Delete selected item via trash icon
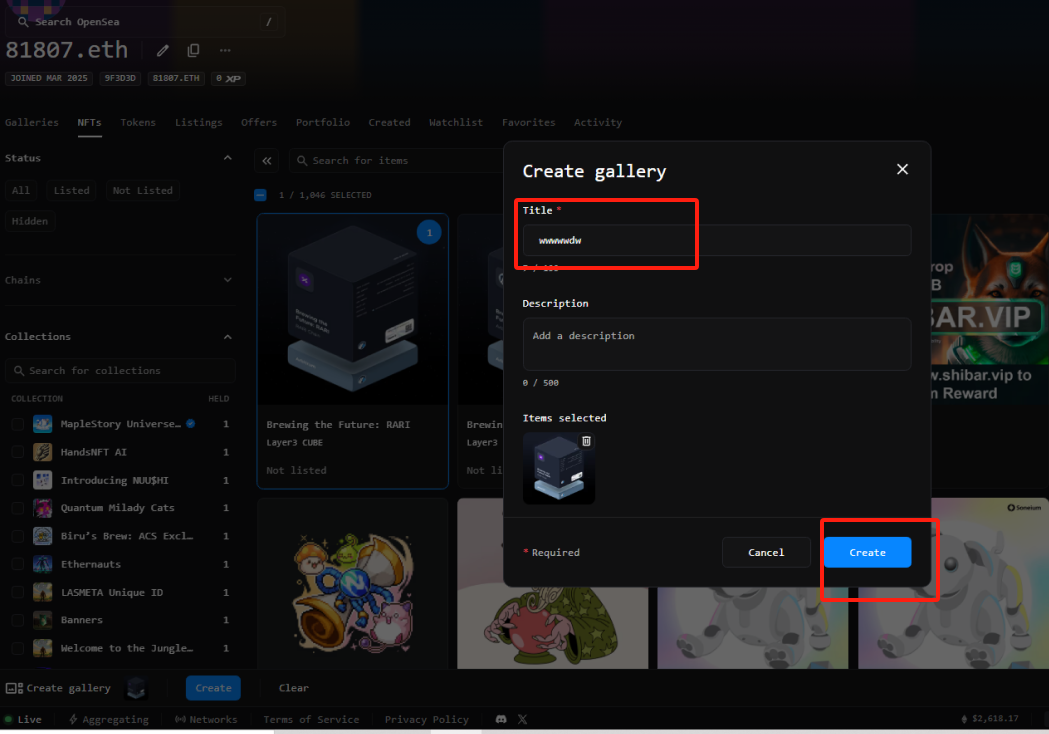The width and height of the screenshot is (1049, 734). click(586, 441)
